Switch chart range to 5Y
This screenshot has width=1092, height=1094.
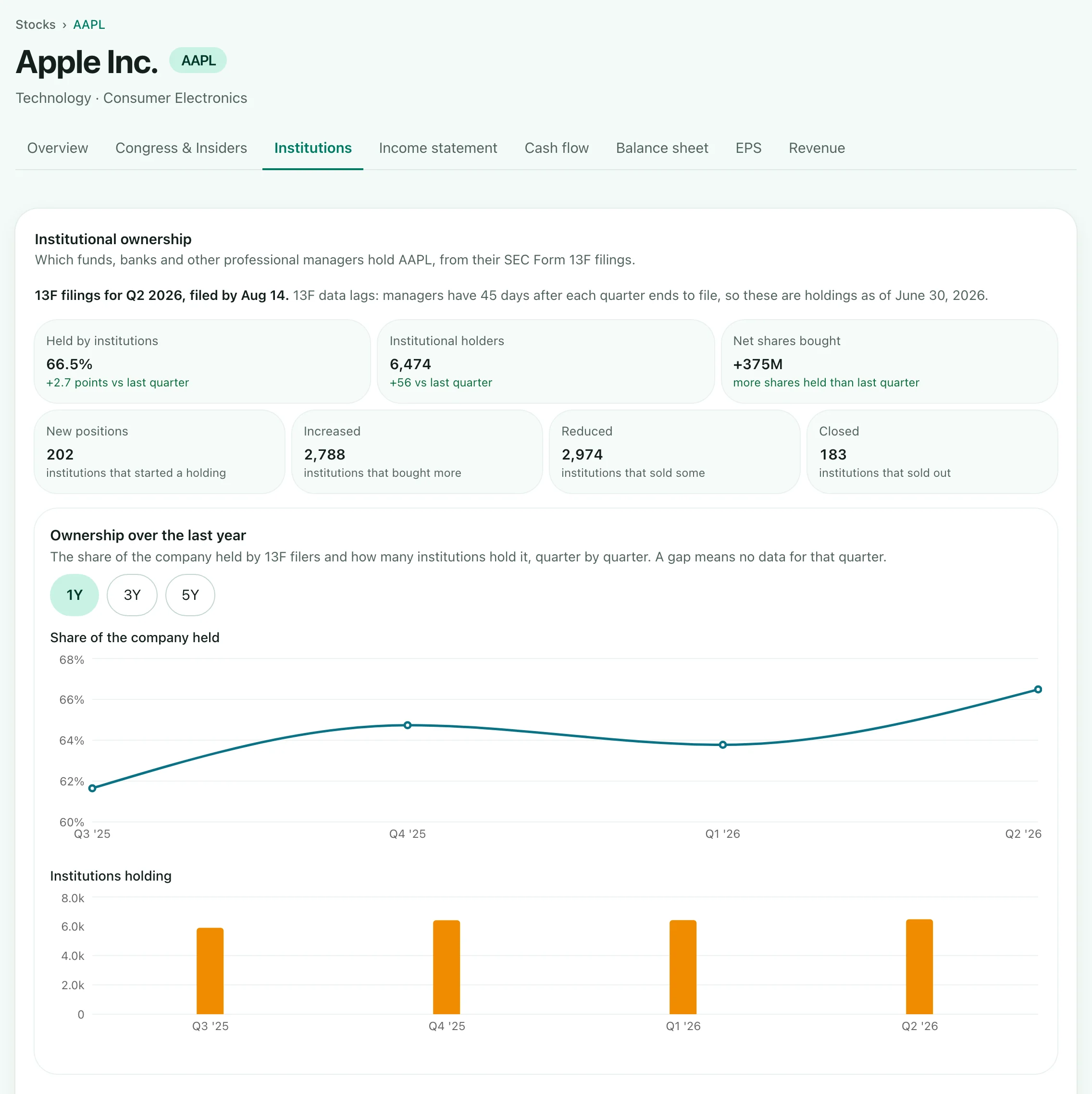[190, 595]
